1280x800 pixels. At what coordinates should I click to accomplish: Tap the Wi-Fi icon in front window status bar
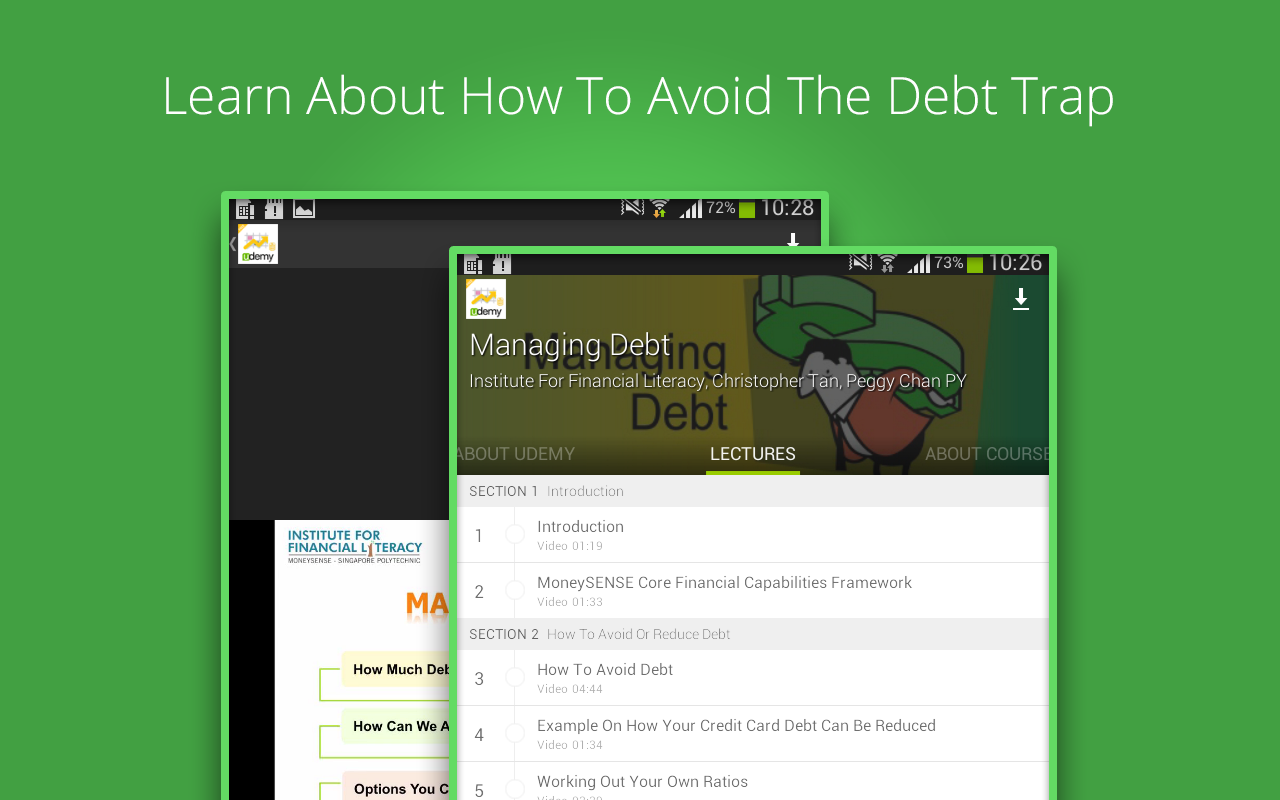pyautogui.click(x=888, y=263)
